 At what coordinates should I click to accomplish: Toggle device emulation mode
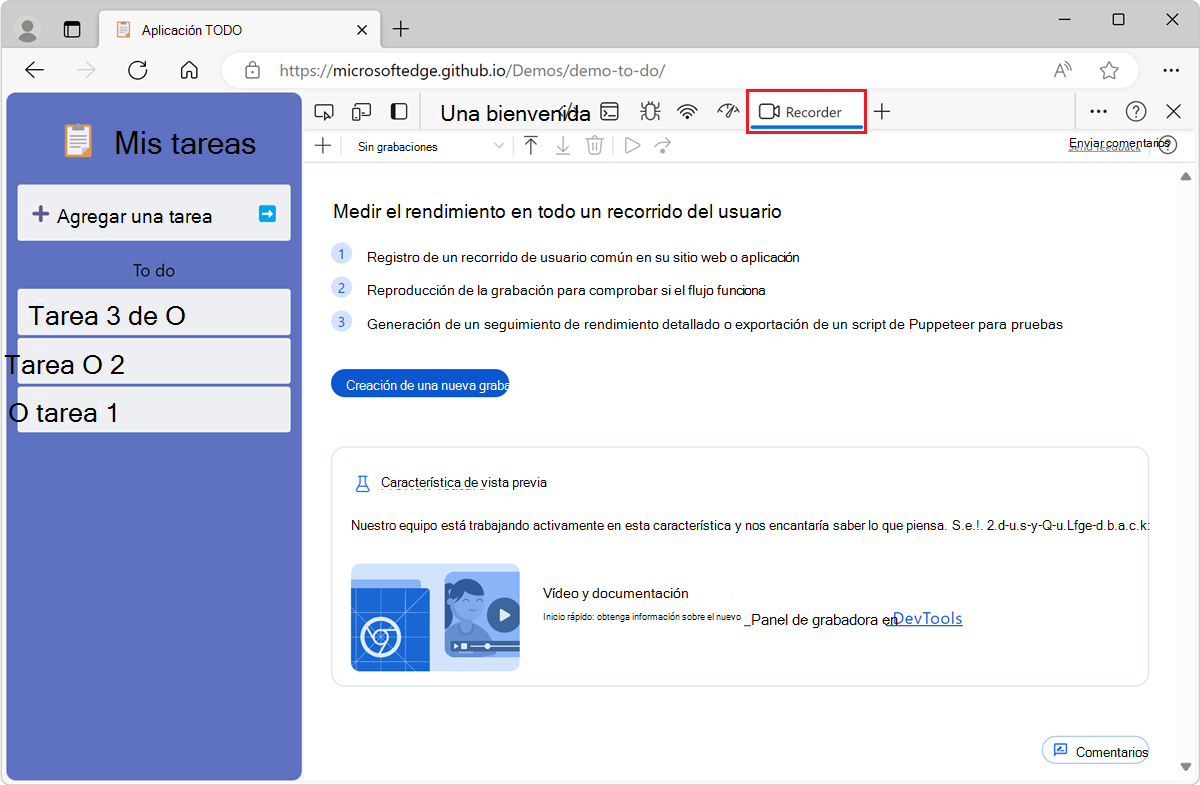tap(361, 111)
